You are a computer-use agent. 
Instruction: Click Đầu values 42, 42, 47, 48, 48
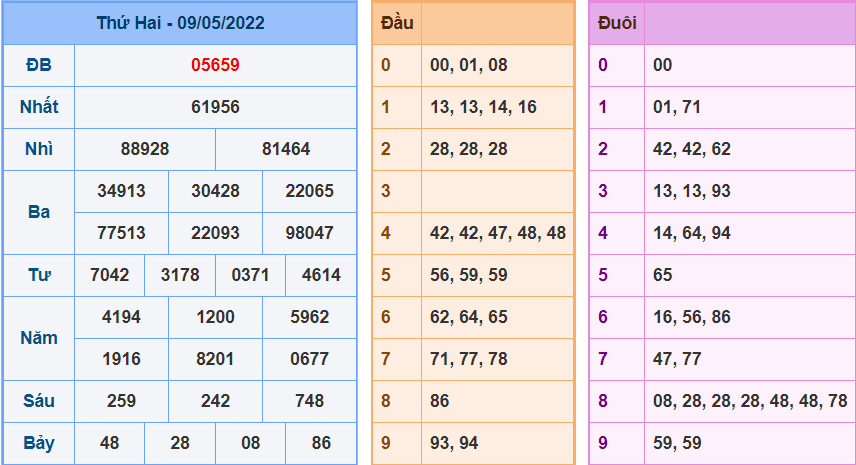(498, 233)
